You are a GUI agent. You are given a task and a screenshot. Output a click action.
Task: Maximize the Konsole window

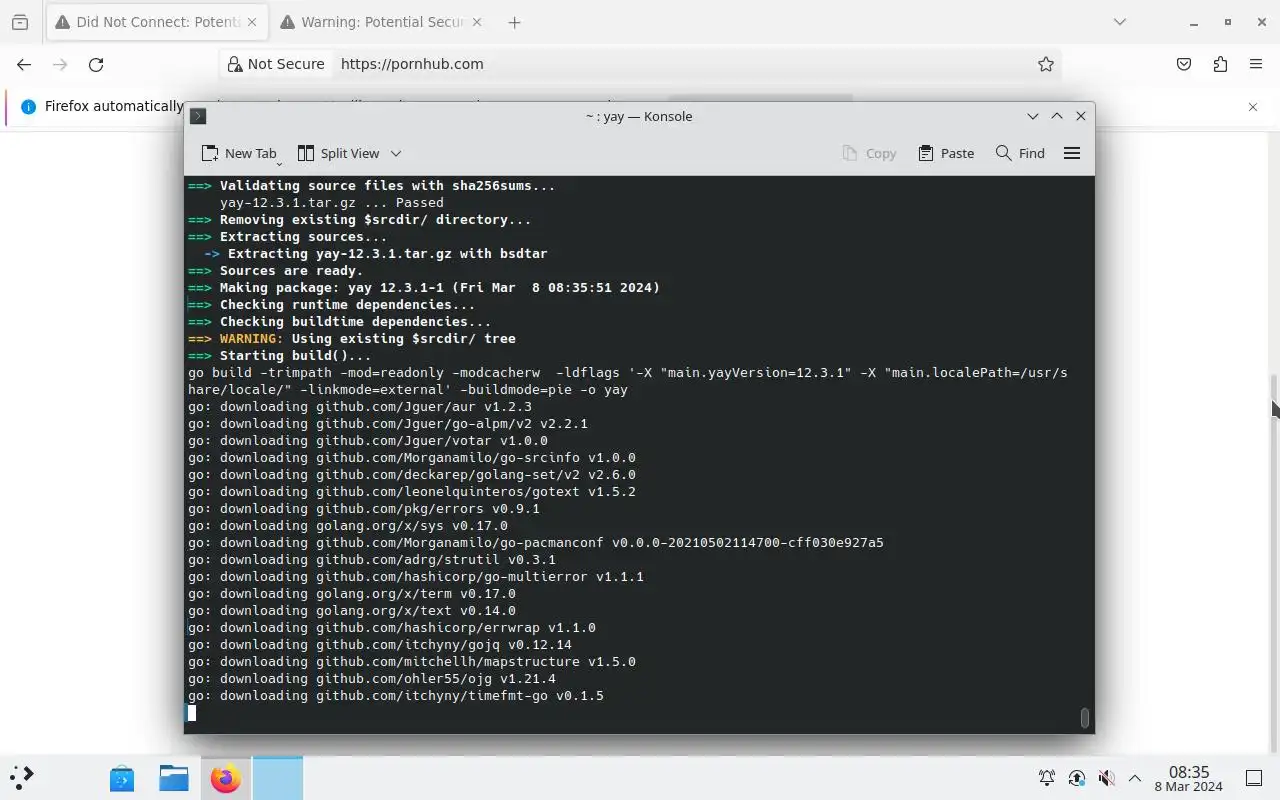pyautogui.click(x=1057, y=116)
